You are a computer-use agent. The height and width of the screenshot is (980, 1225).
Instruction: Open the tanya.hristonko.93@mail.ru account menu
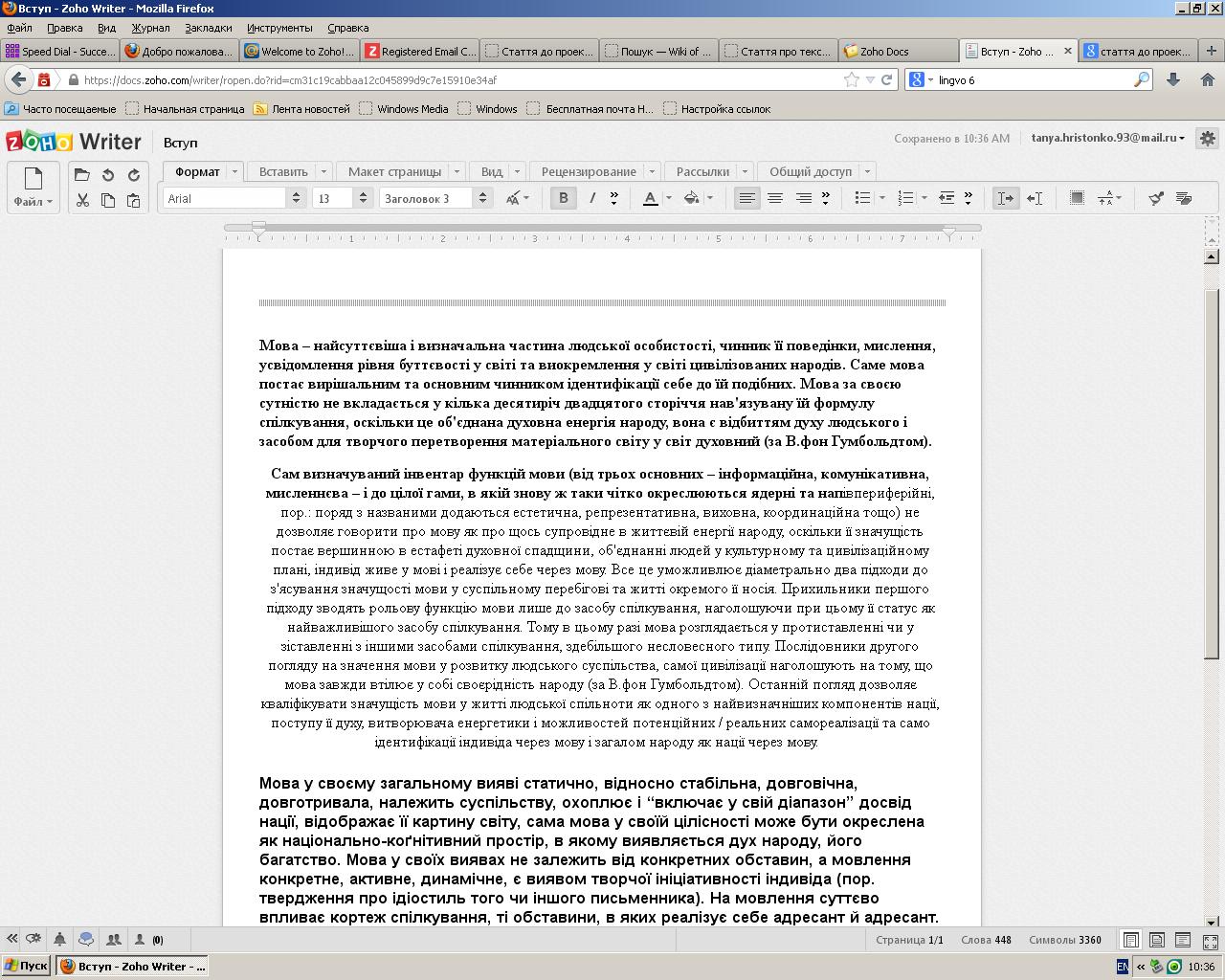click(1107, 138)
